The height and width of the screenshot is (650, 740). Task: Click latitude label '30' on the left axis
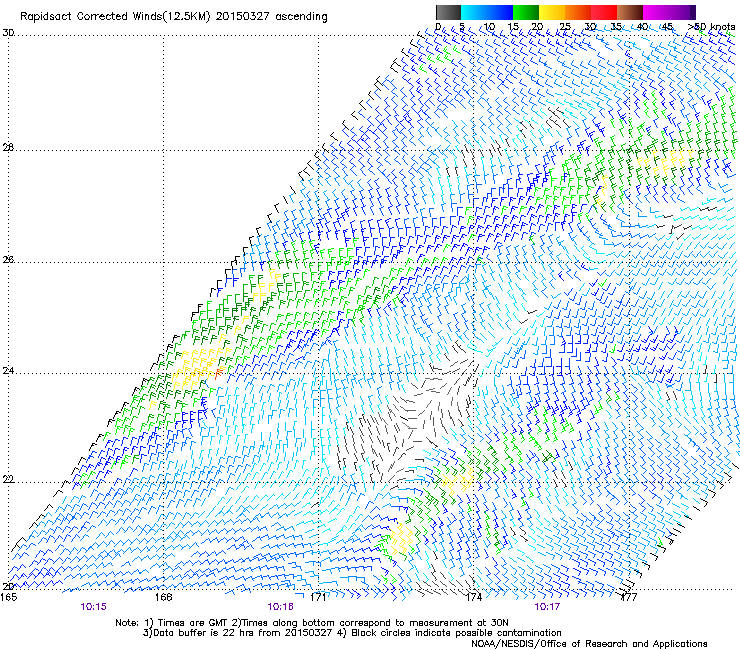click(x=8, y=33)
